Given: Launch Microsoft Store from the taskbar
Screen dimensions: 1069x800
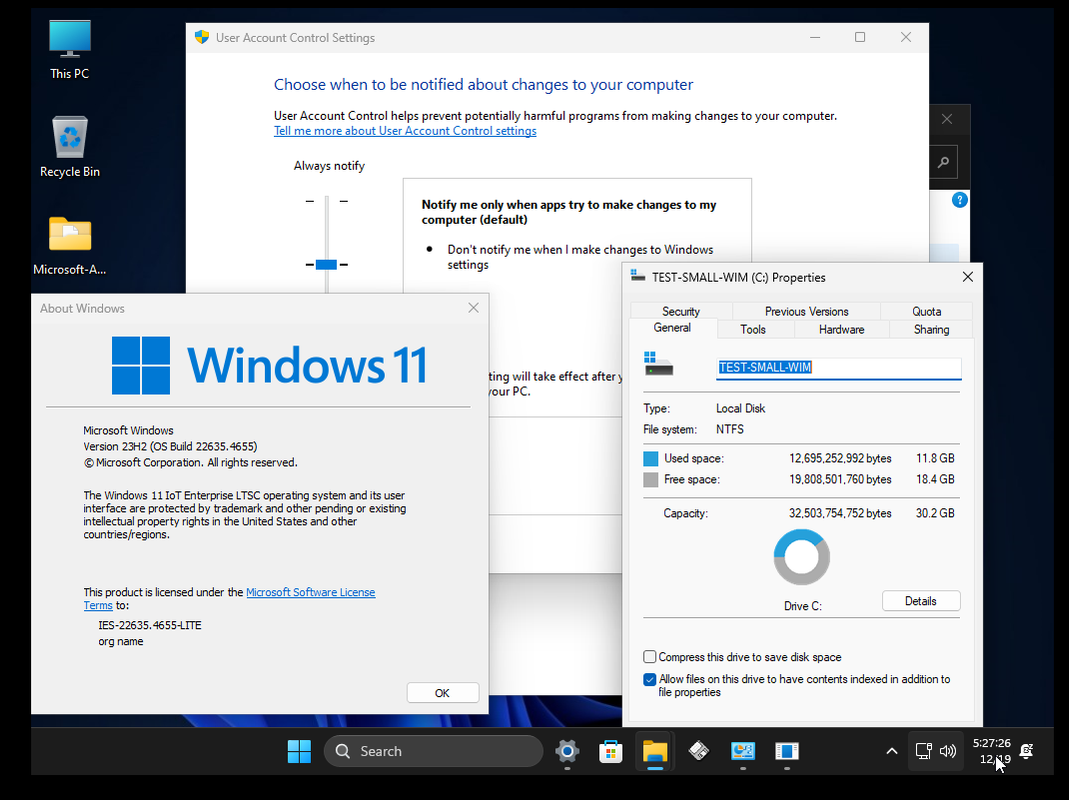Looking at the screenshot, I should pos(610,751).
